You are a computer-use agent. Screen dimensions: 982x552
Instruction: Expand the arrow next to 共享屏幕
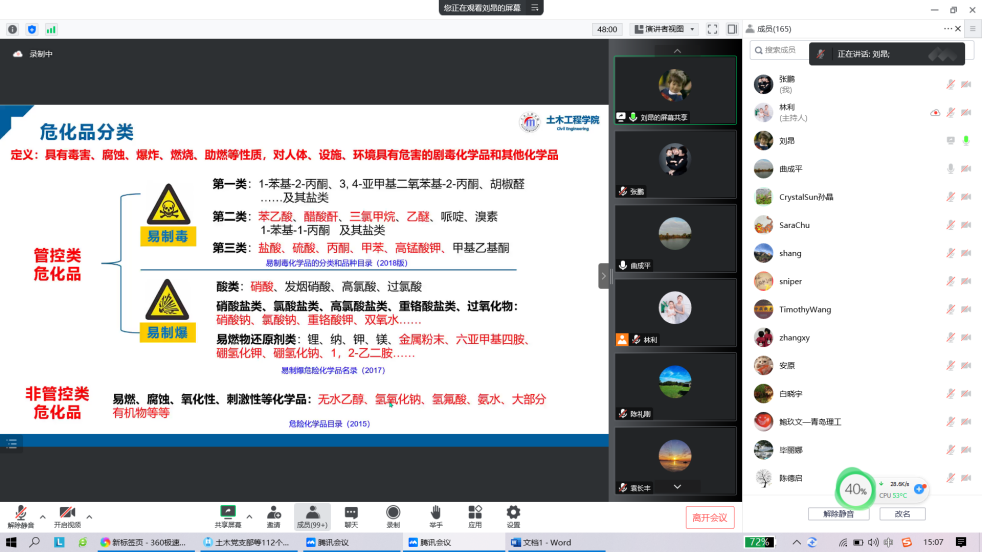pyautogui.click(x=249, y=516)
